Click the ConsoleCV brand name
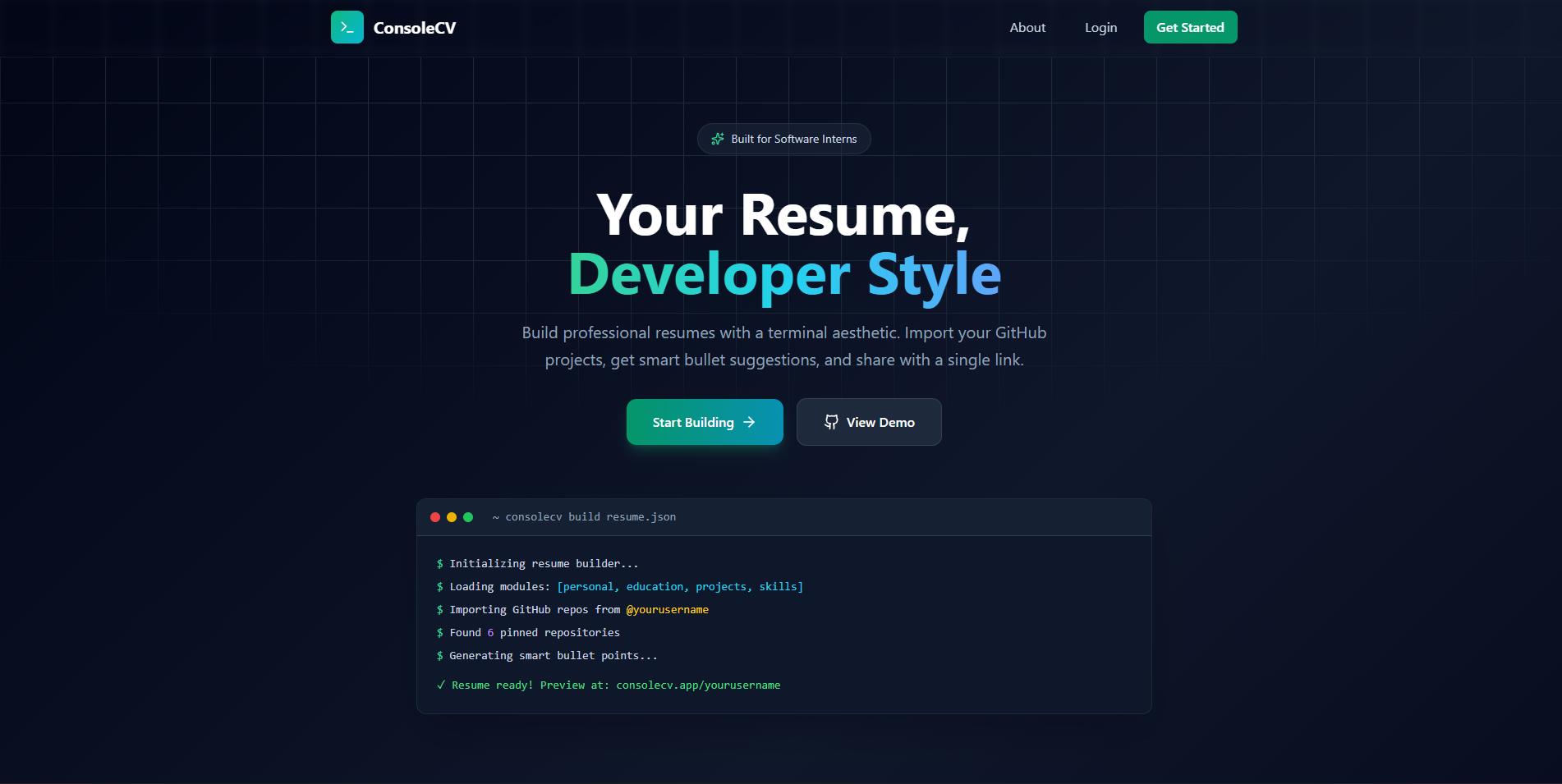 (x=415, y=28)
